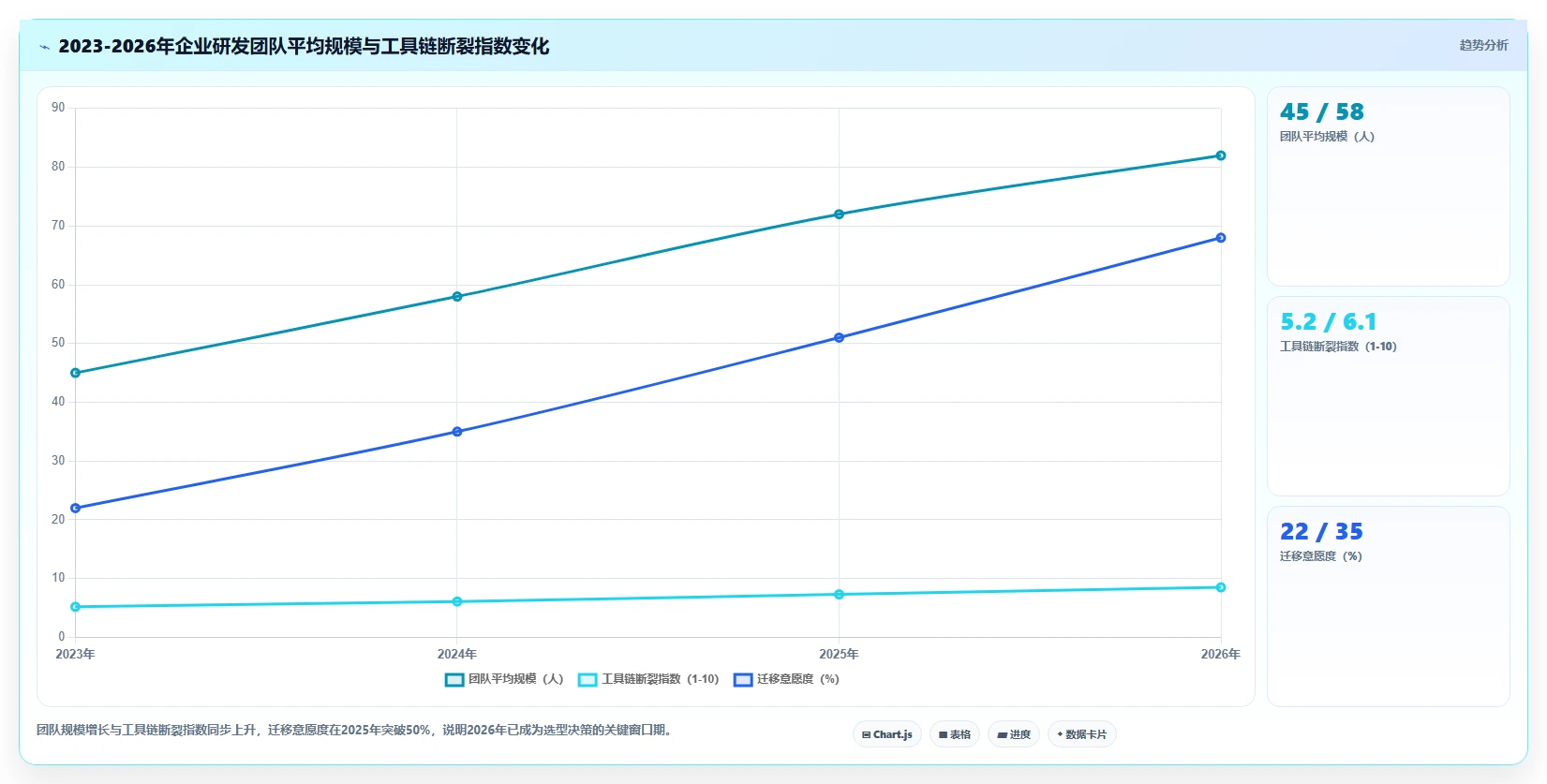The width and height of the screenshot is (1547, 784).
Task: Click the blue 迁移意愿度 legend color box
Action: coord(743,680)
